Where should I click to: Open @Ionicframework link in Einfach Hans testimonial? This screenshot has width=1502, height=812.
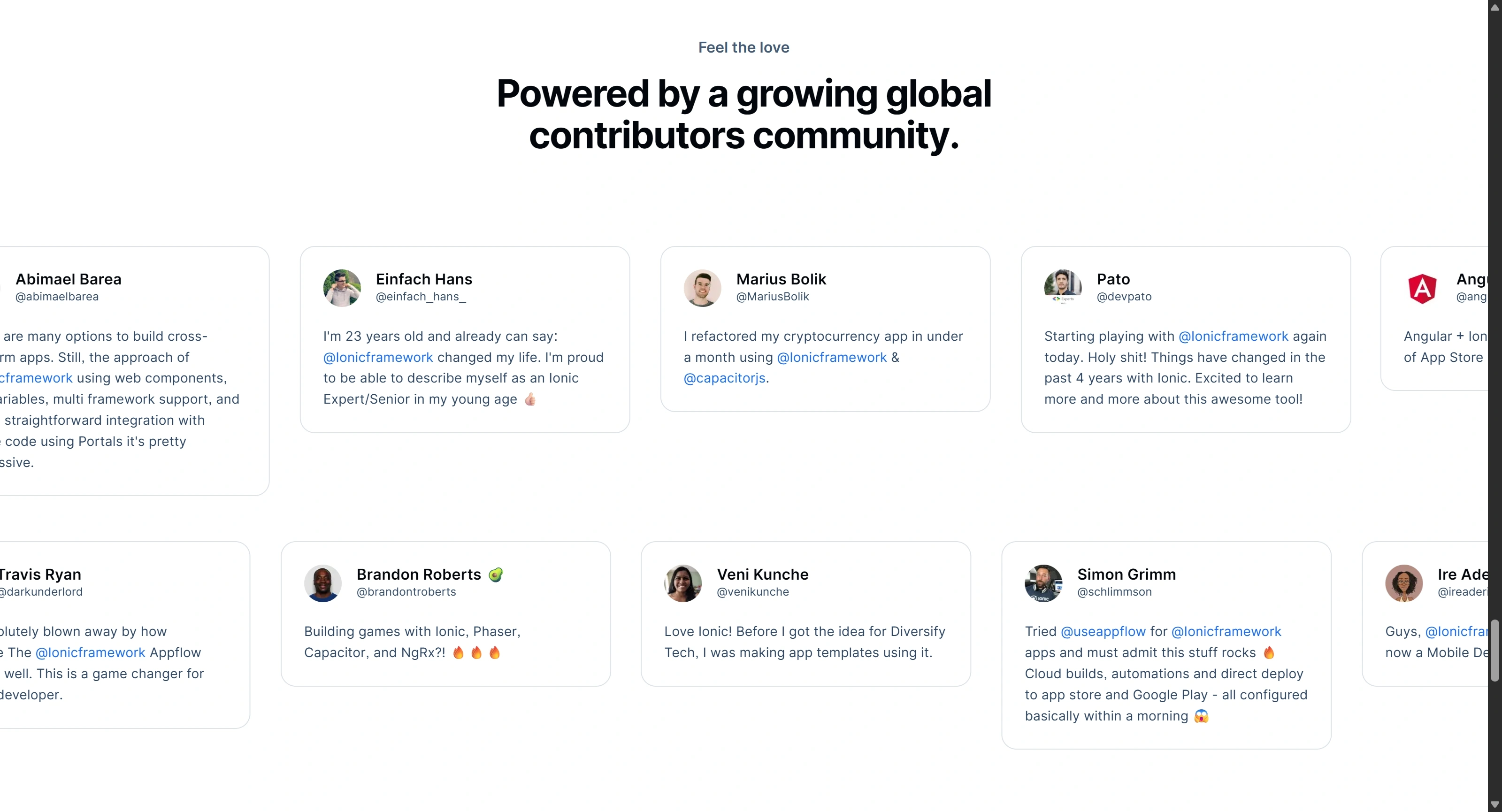tap(378, 357)
